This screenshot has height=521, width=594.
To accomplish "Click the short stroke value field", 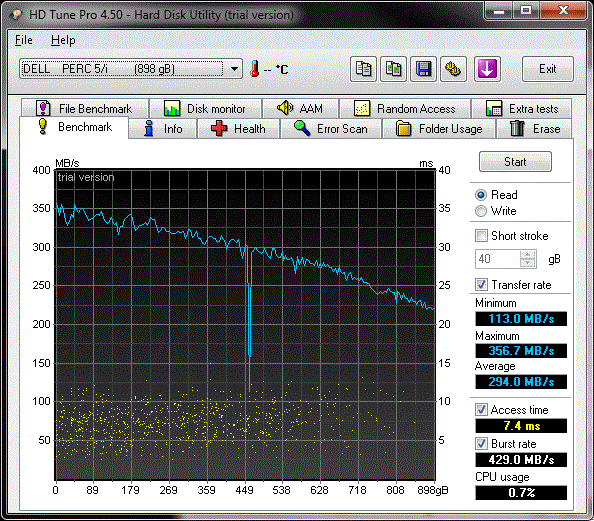I will pyautogui.click(x=498, y=259).
